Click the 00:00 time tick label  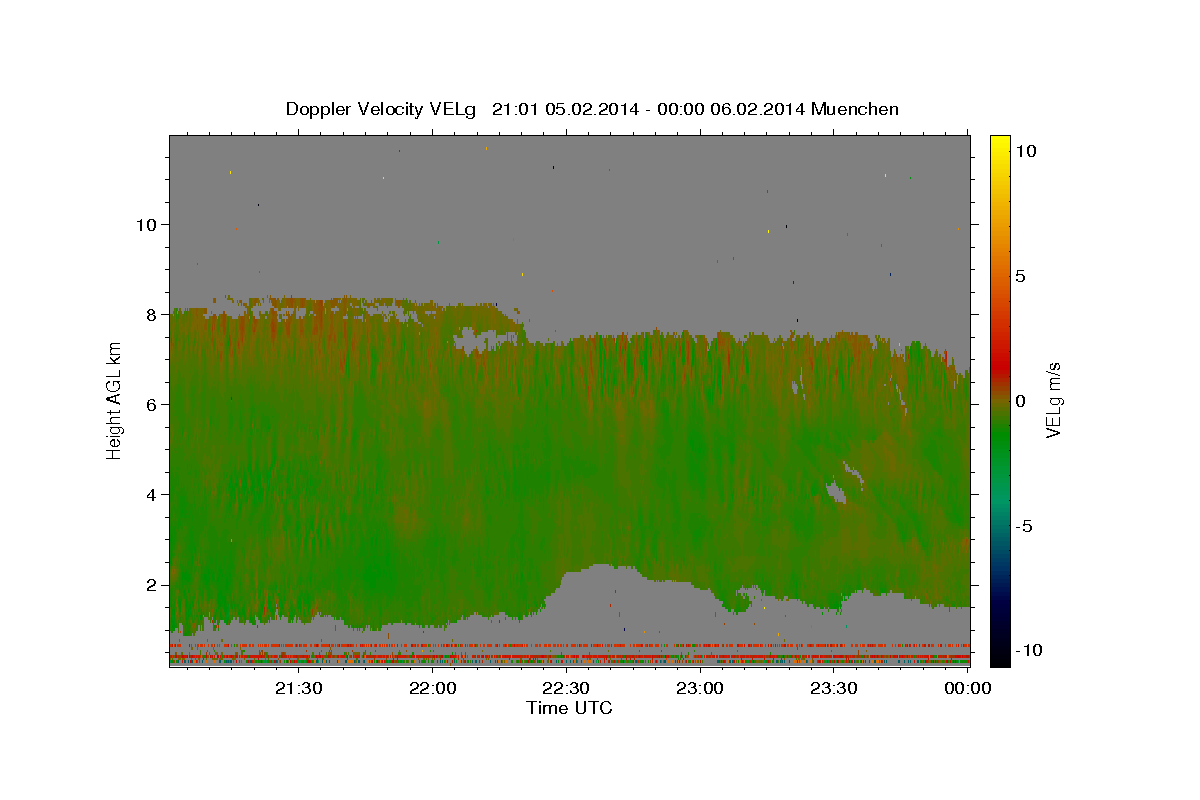967,688
